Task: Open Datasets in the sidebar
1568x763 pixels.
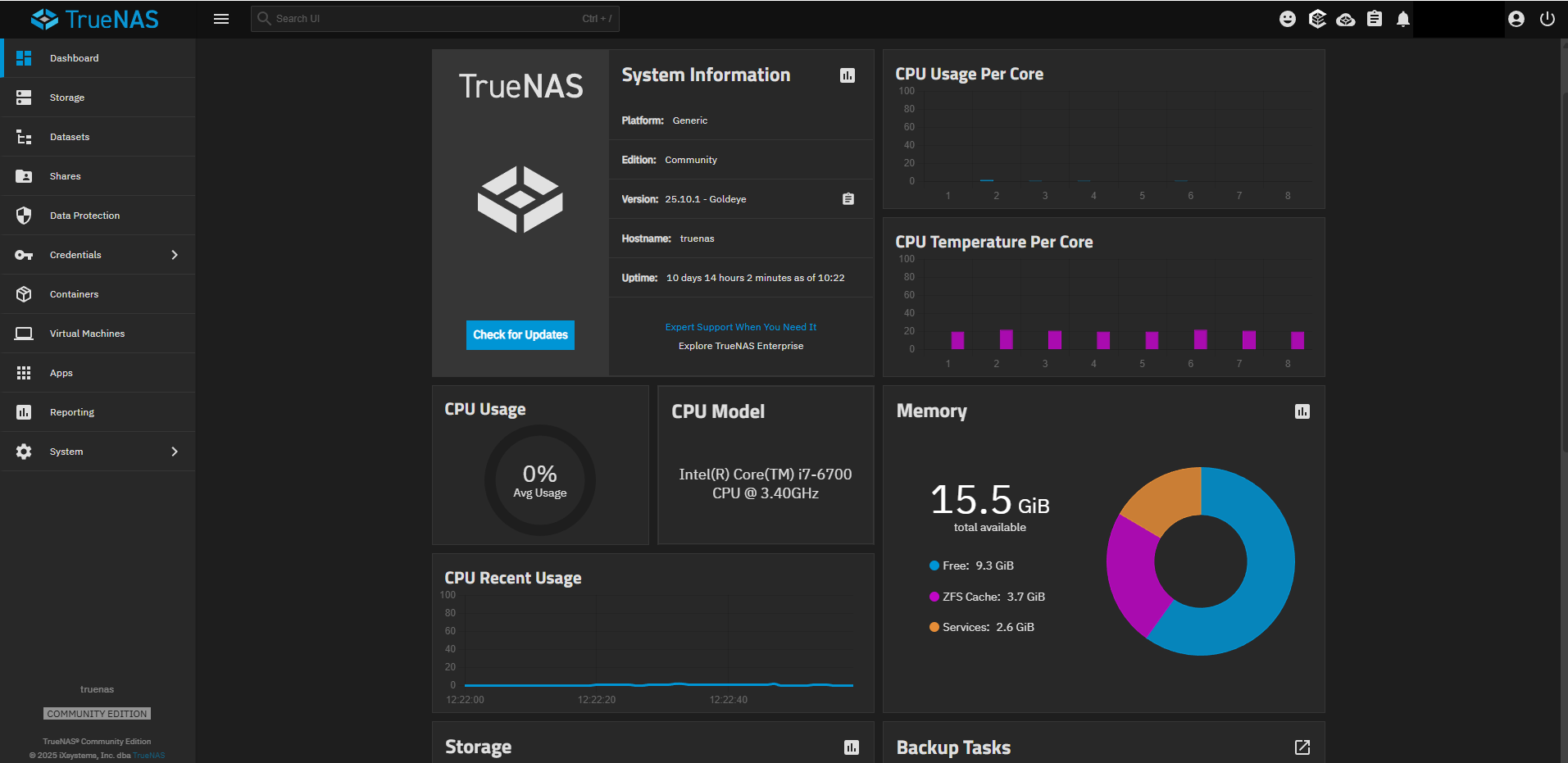Action: click(x=98, y=137)
